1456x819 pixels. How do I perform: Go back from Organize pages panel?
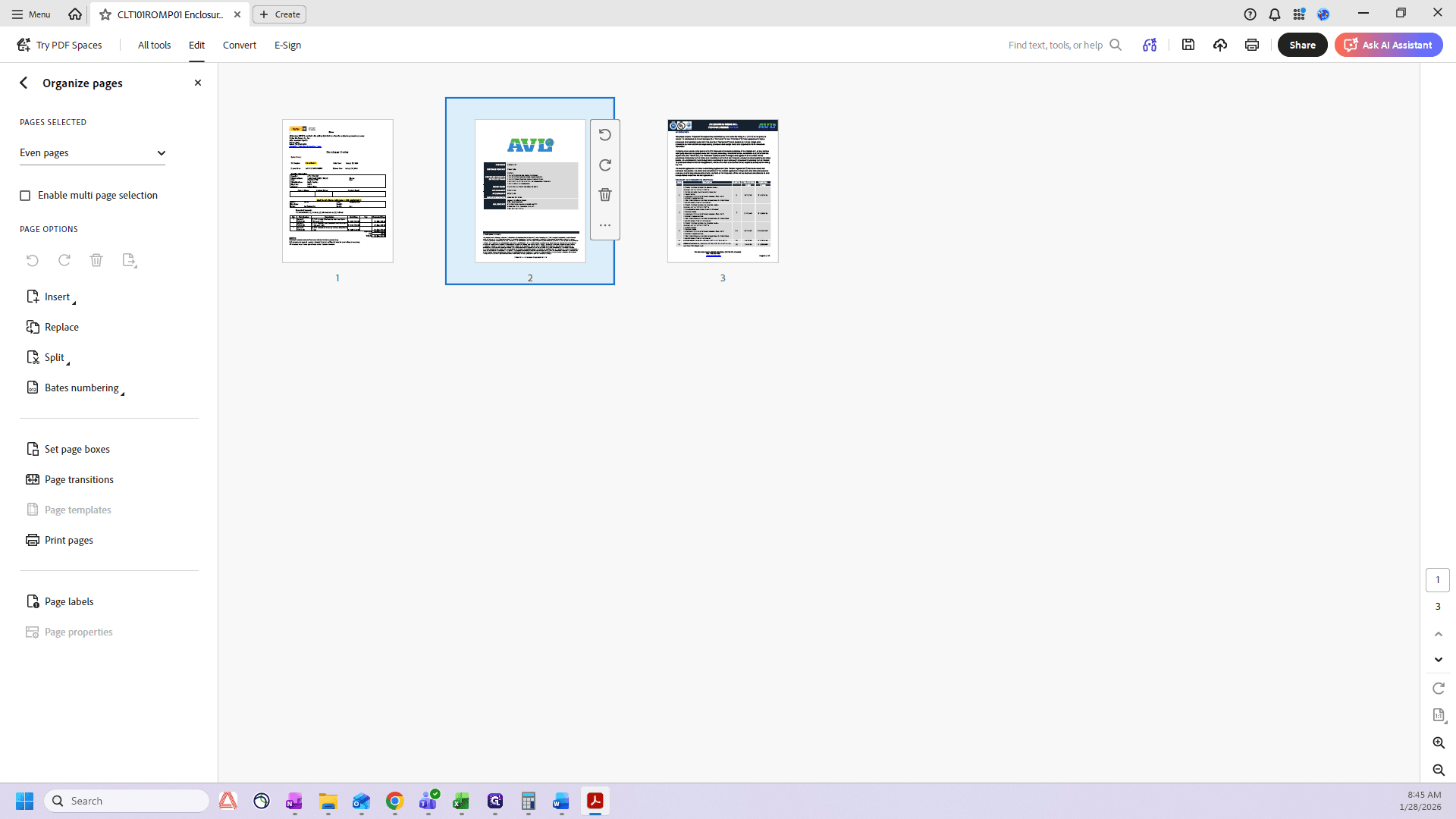coord(24,83)
